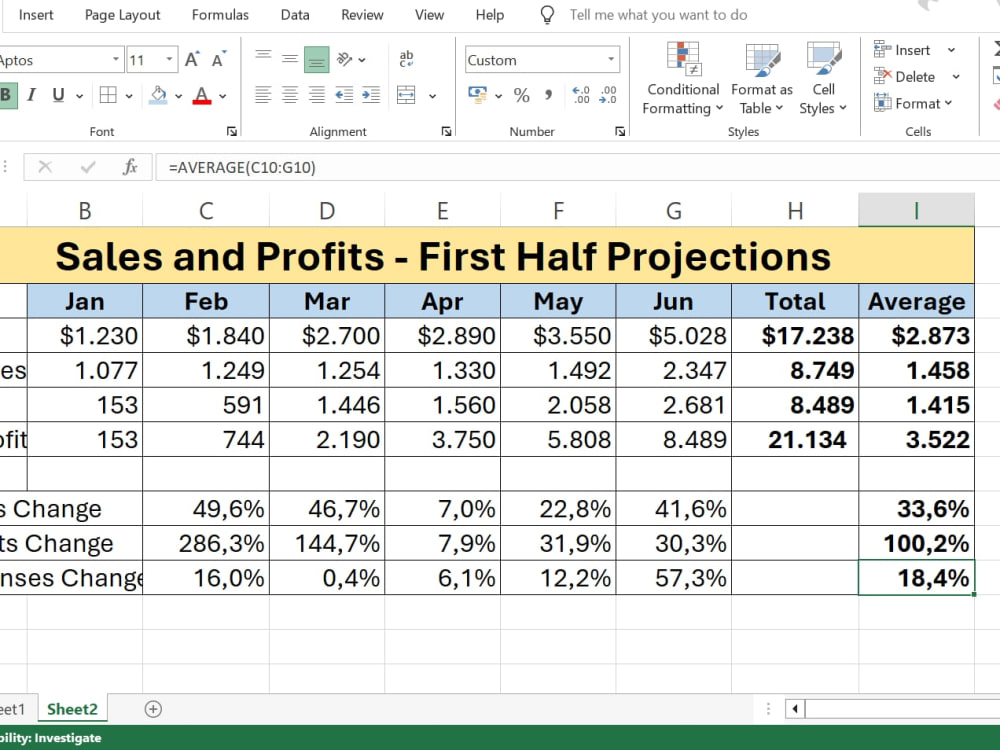Open Format cells menu
The image size is (1000, 750).
[x=913, y=103]
